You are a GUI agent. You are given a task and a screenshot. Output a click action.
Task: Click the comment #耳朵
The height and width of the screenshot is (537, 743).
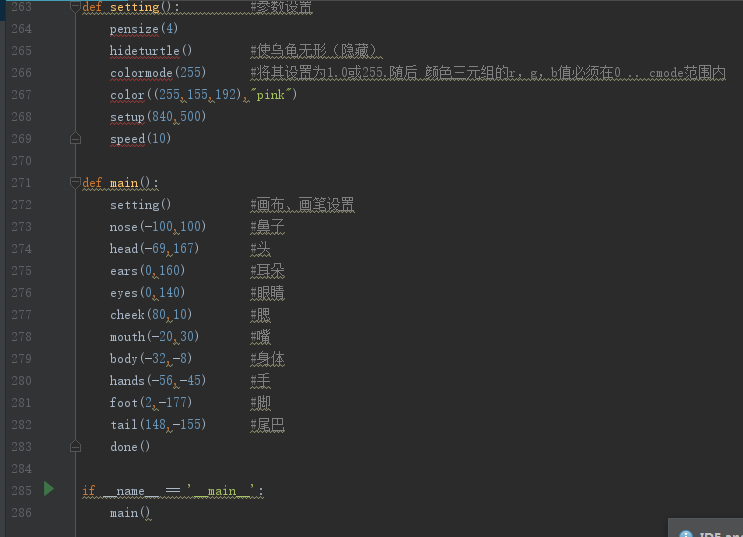[x=267, y=271]
